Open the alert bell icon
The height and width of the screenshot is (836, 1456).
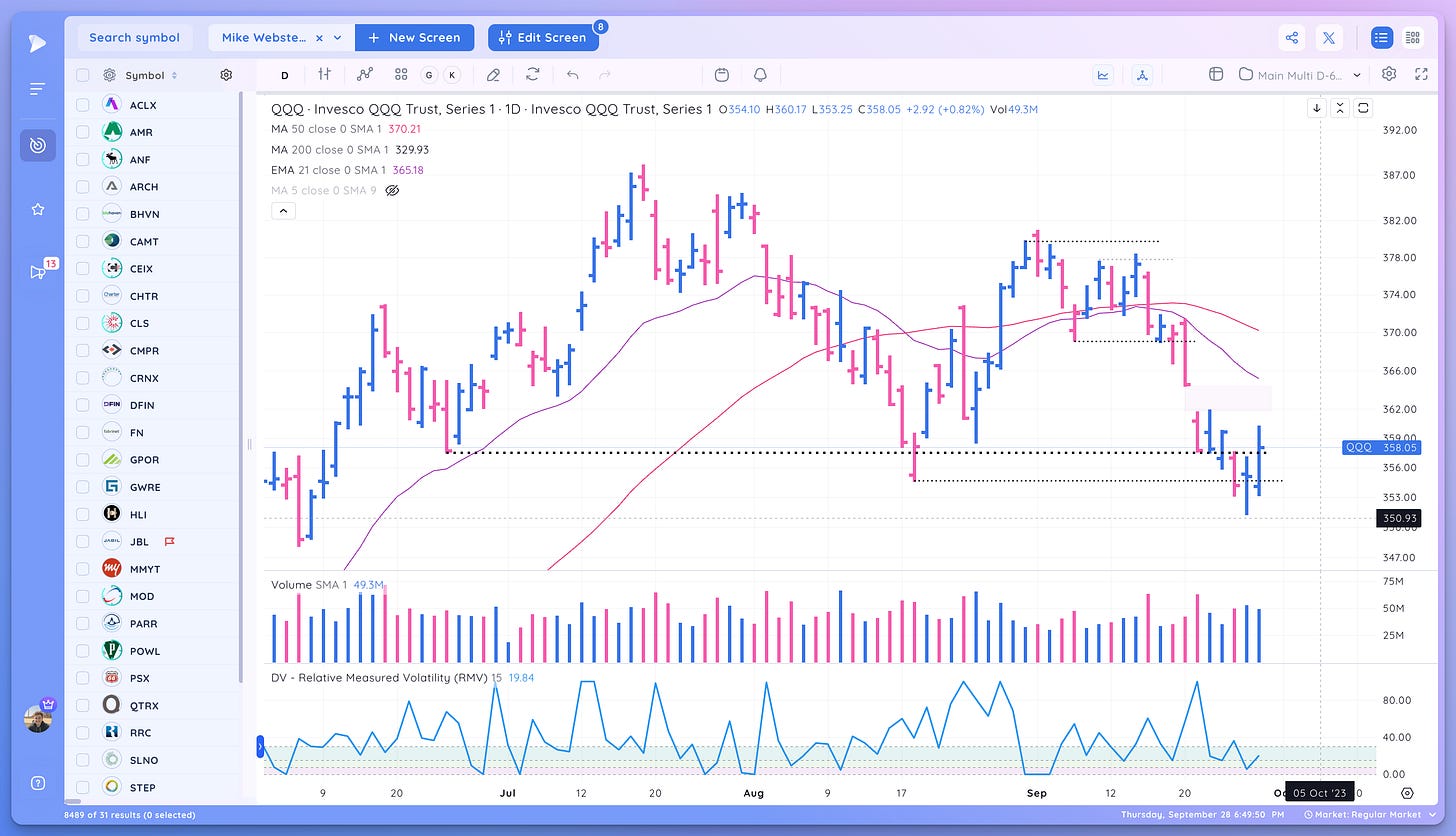pyautogui.click(x=760, y=74)
